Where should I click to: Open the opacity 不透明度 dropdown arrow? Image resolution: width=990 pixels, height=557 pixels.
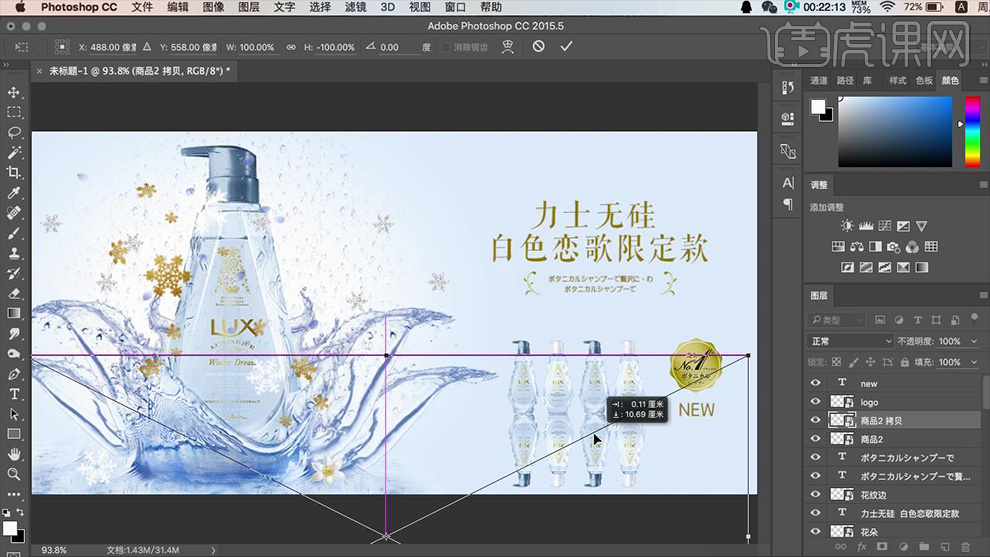click(x=974, y=341)
